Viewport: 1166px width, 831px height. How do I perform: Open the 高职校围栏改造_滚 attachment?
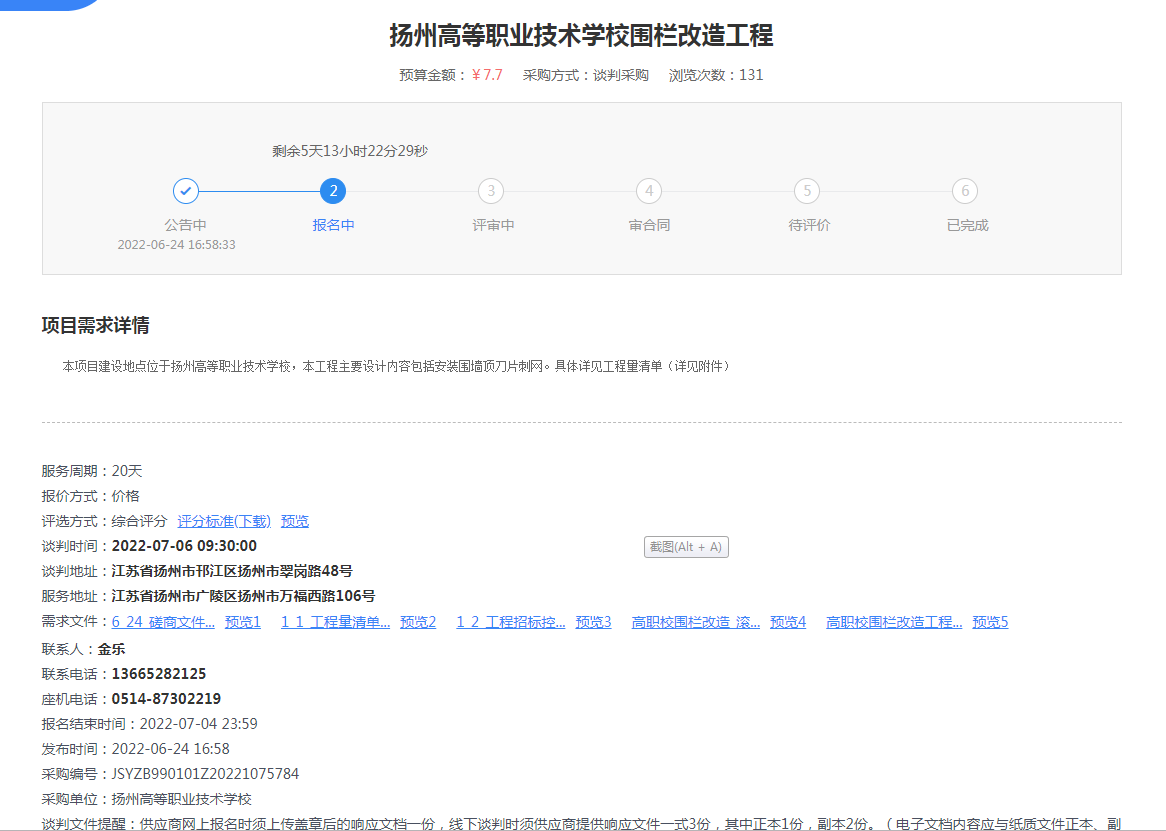coord(696,622)
